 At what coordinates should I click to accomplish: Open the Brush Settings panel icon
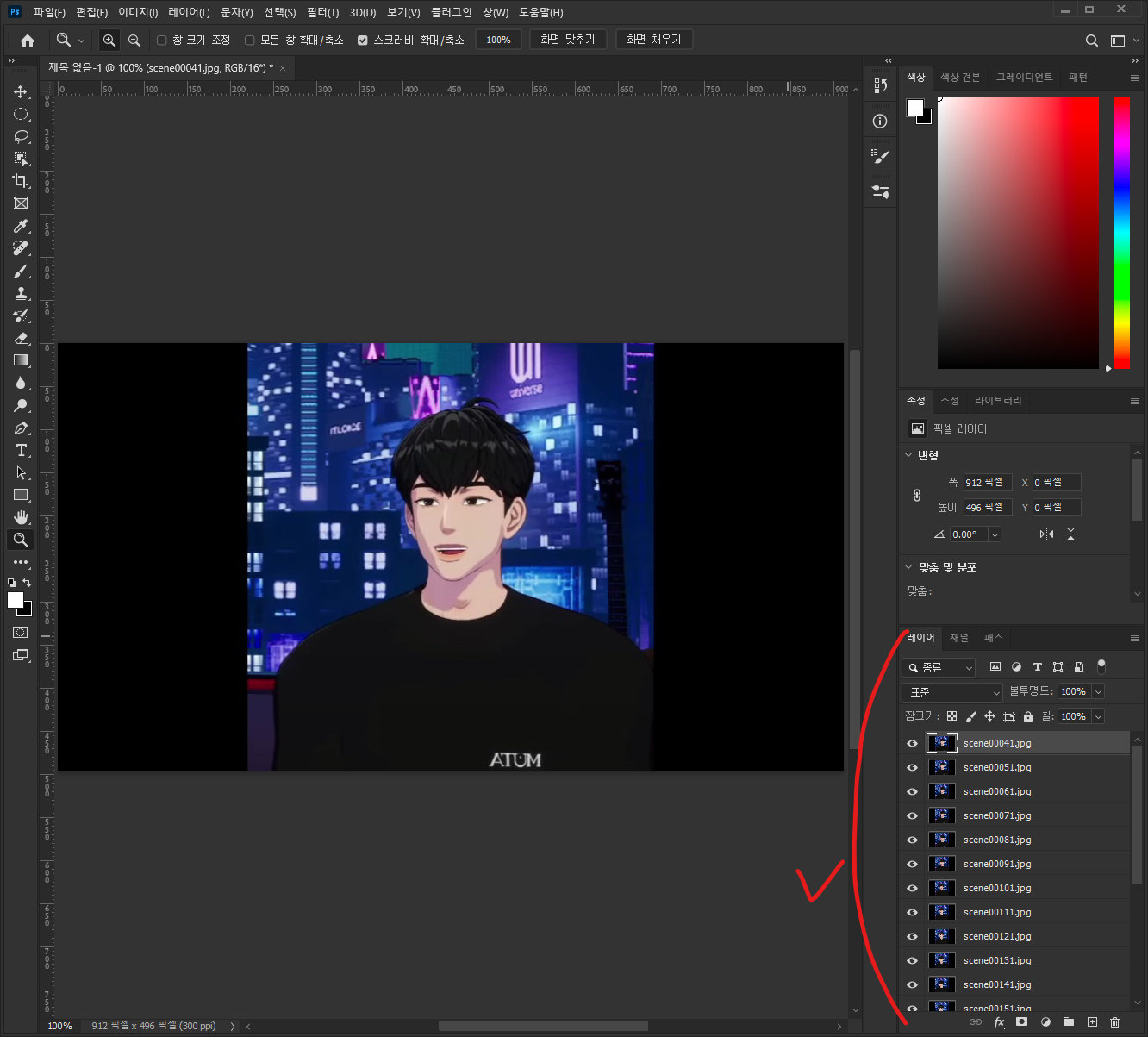(880, 157)
